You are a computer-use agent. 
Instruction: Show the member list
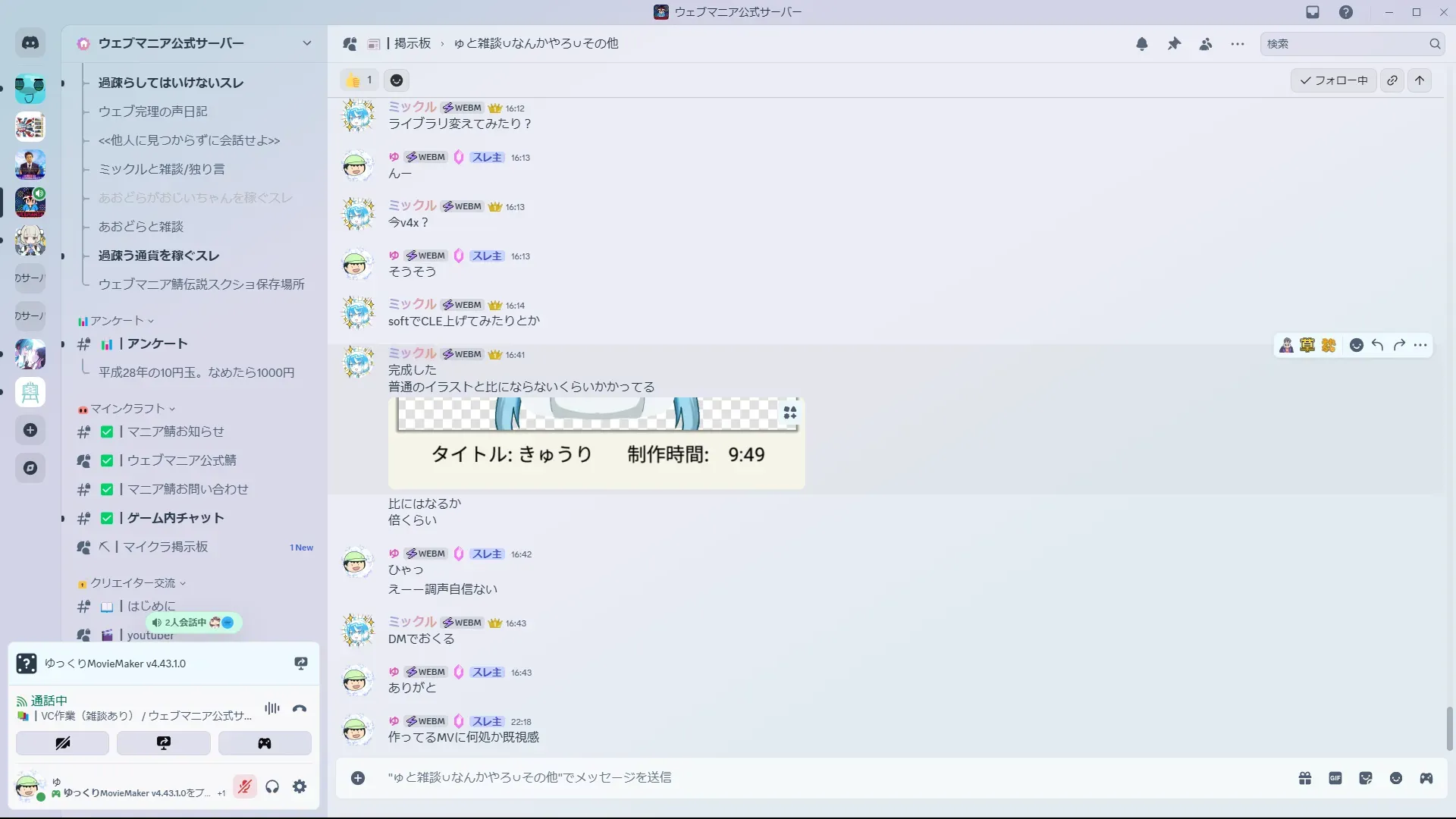1206,44
